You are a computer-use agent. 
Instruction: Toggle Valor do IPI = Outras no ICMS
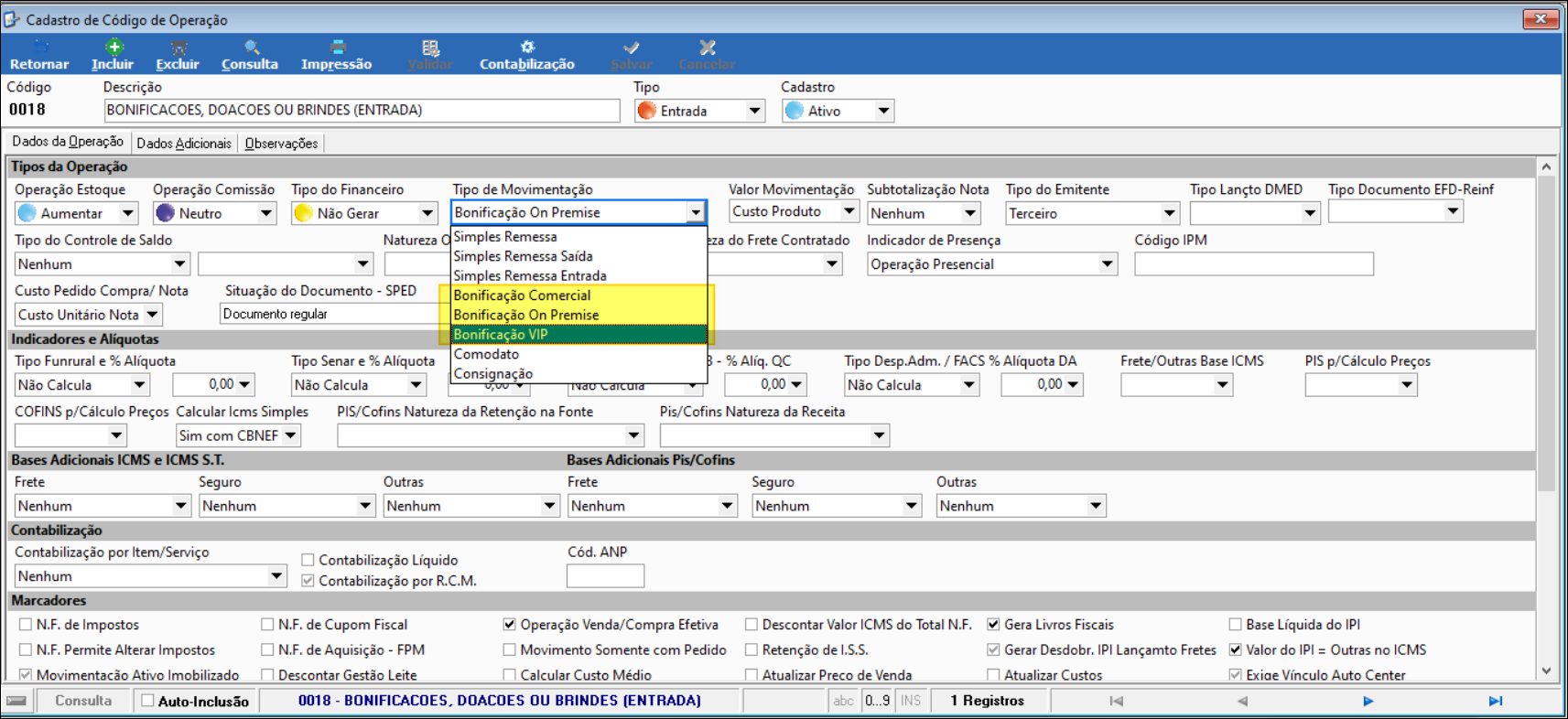pos(1235,650)
